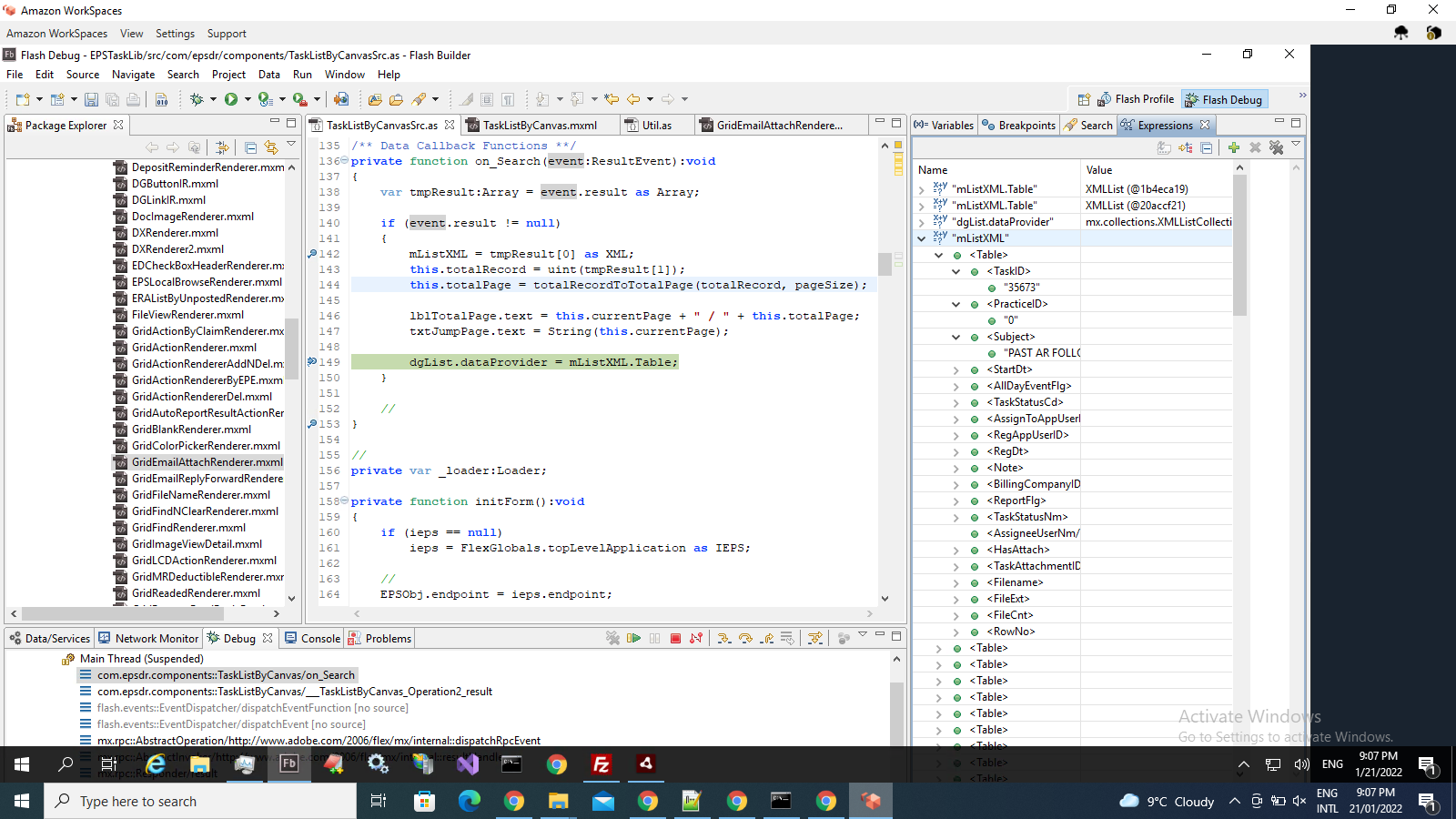This screenshot has width=1456, height=819.
Task: Open the Run toolbar dropdown arrow
Action: point(248,99)
